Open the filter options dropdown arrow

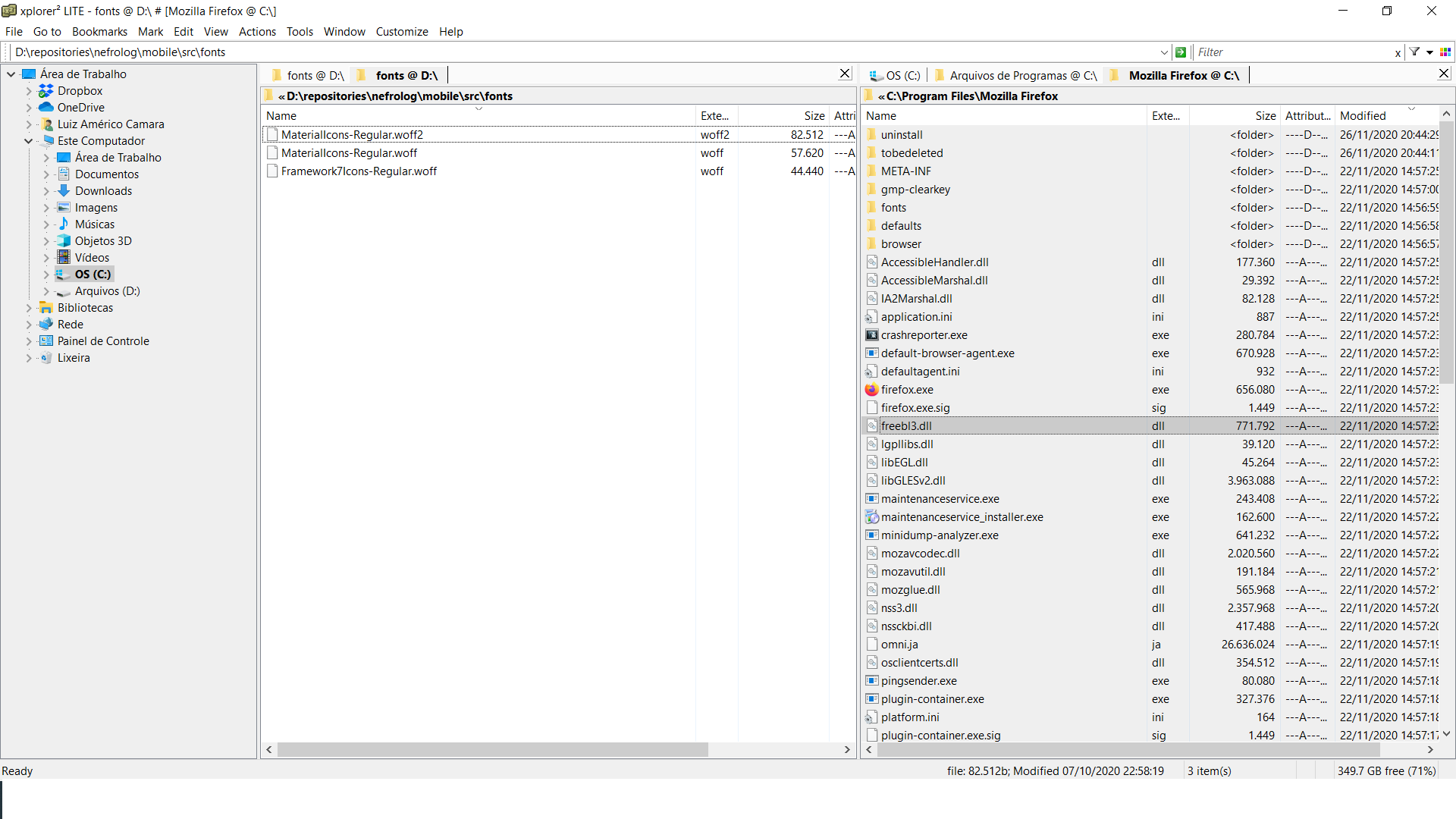1429,52
